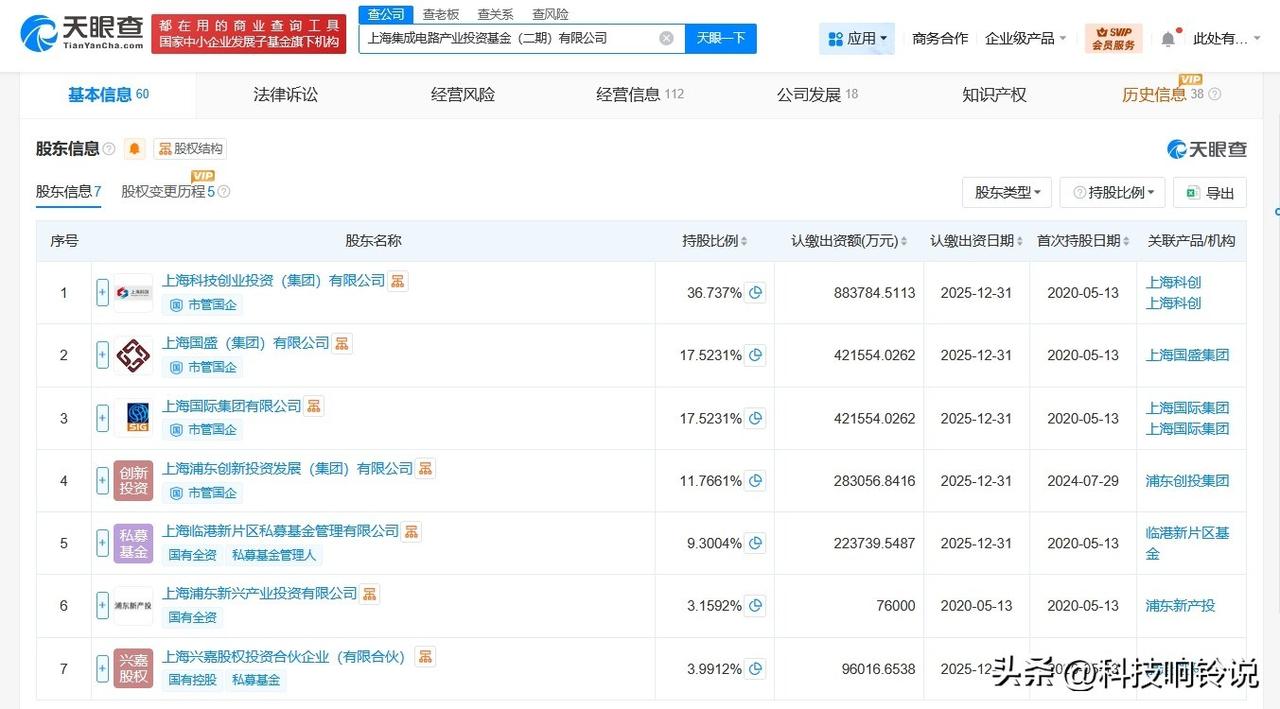
Task: Click equity structure icon after 上海兴嘉股权投资合伙企业
Action: point(426,657)
